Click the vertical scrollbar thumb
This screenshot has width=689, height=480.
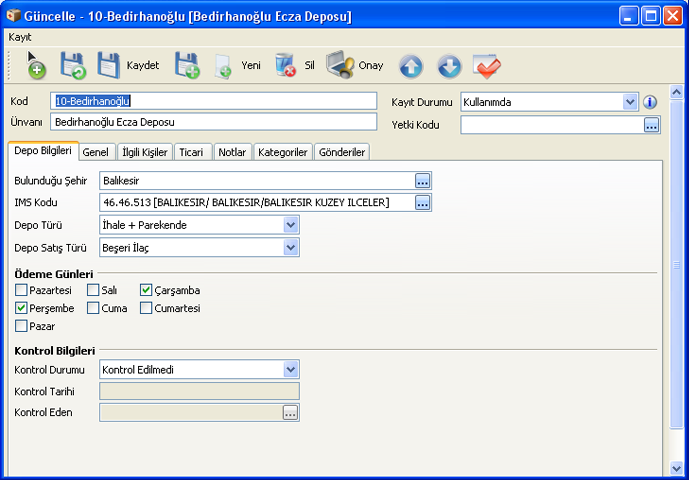point(676,264)
